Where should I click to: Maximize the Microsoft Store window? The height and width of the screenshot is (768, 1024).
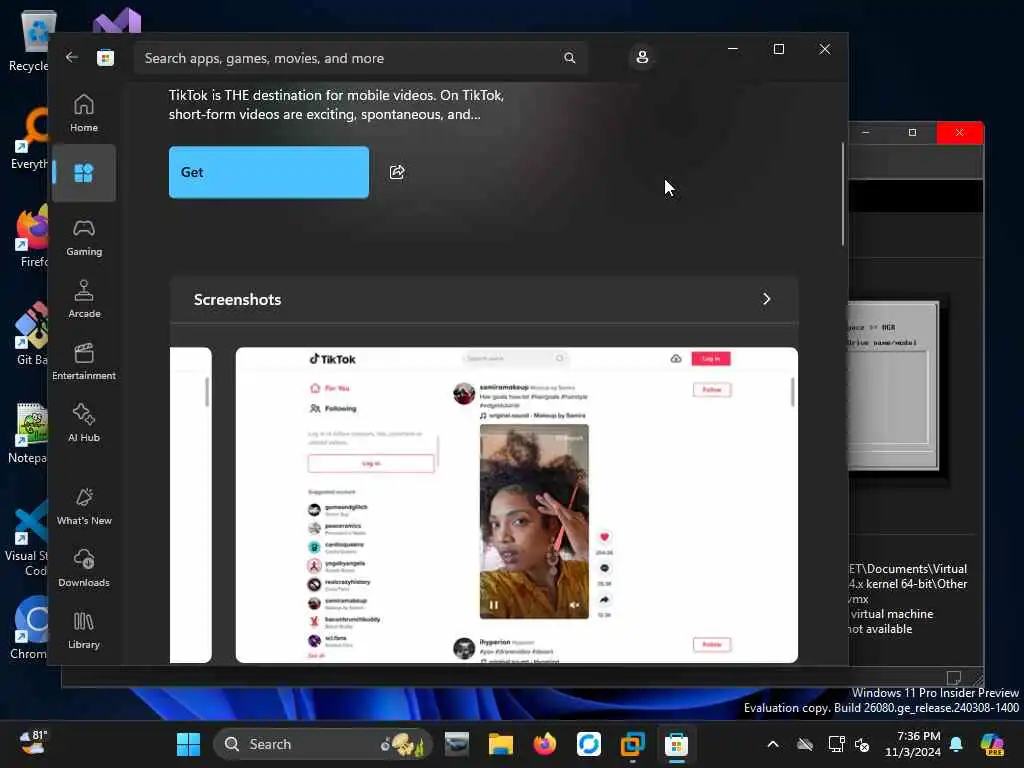pos(778,49)
